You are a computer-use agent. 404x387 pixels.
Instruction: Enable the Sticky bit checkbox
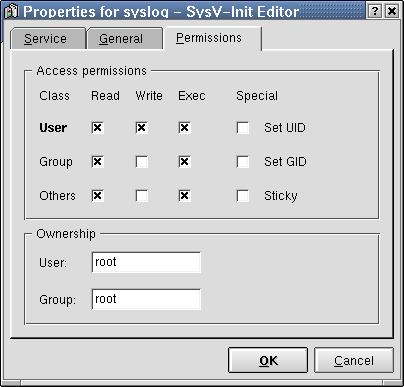pyautogui.click(x=243, y=196)
